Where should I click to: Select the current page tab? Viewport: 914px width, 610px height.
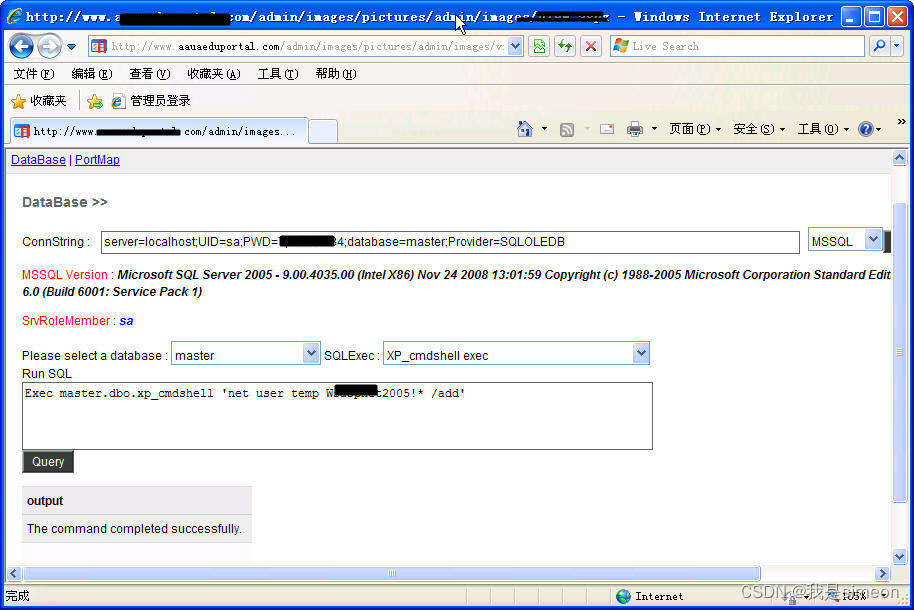coord(159,131)
